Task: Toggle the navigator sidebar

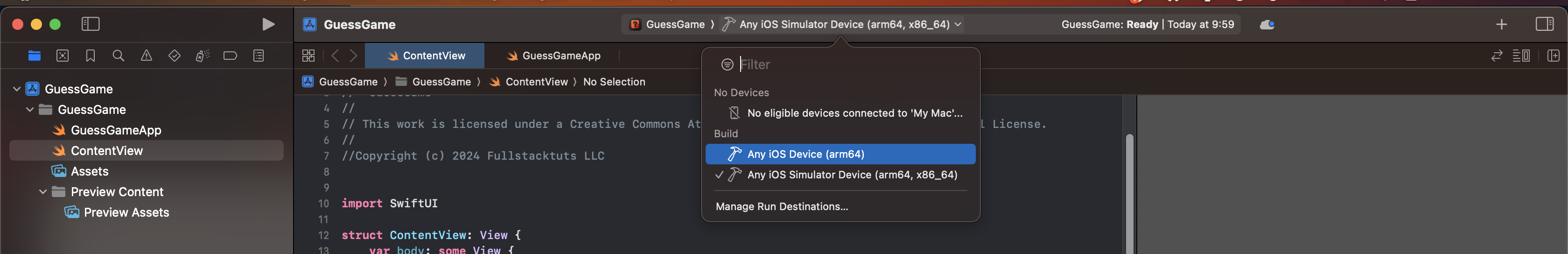Action: click(91, 24)
